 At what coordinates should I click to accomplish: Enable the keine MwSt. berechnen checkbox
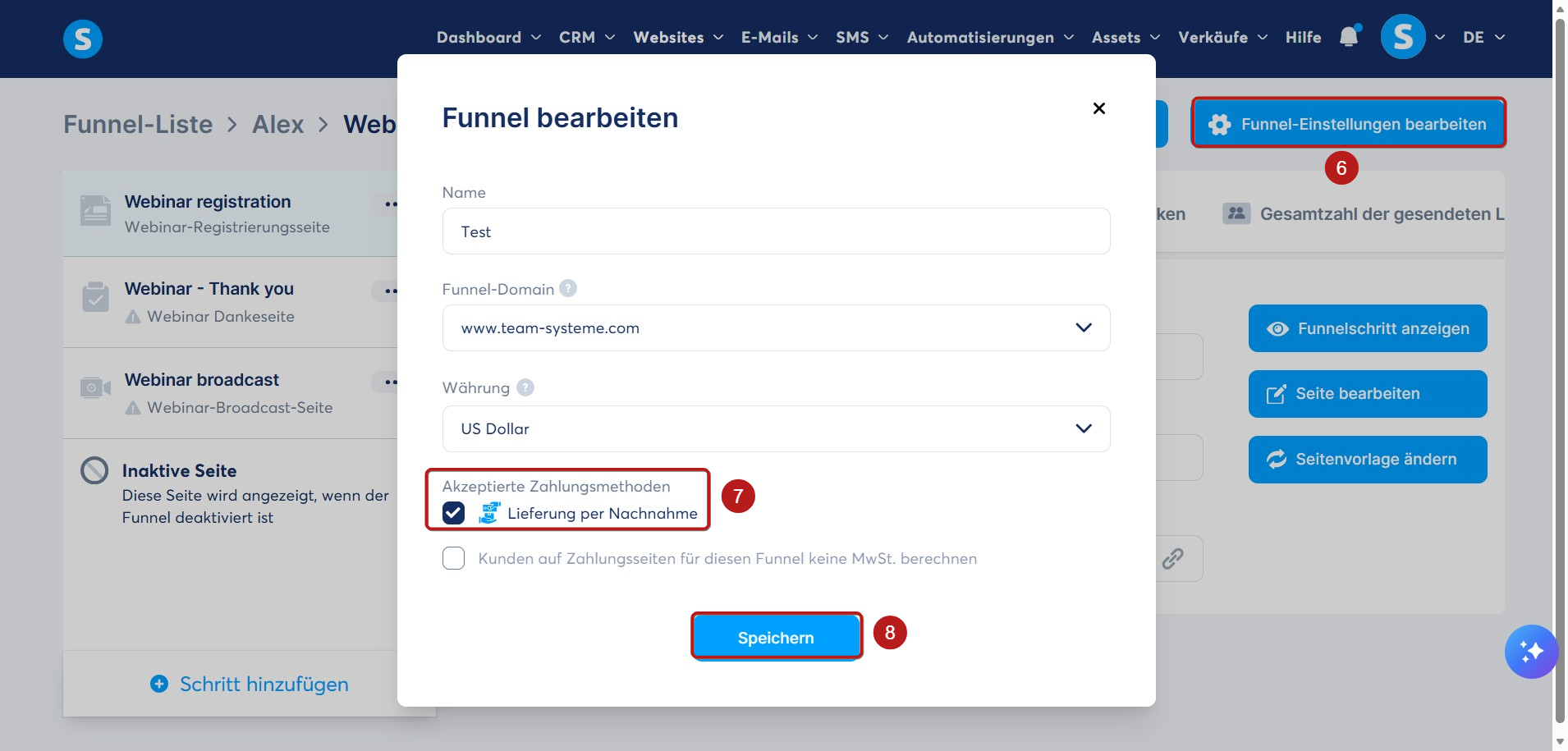[x=453, y=558]
